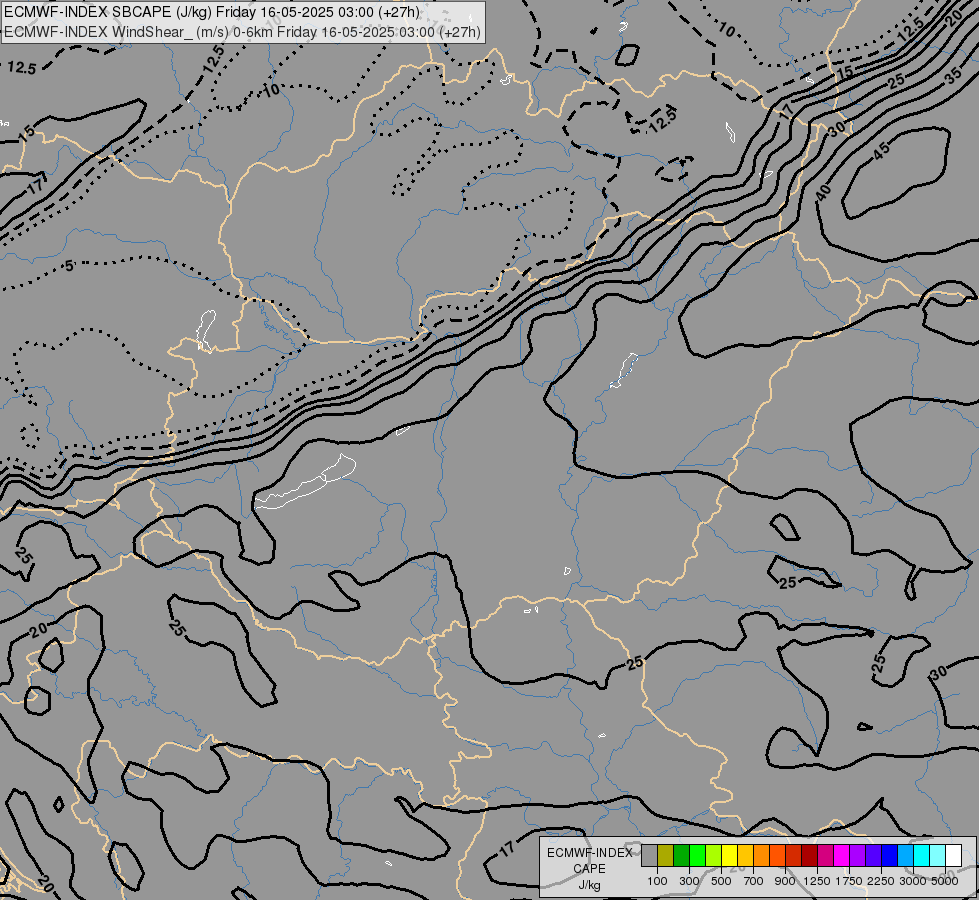Click the white swatch ending the legend
Viewport: 979px width, 900px height.
click(x=953, y=855)
